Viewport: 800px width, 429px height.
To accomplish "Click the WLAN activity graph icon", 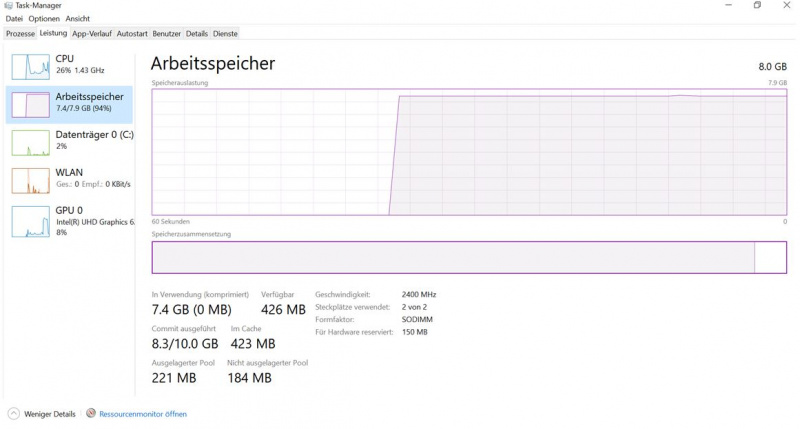I will pos(30,180).
